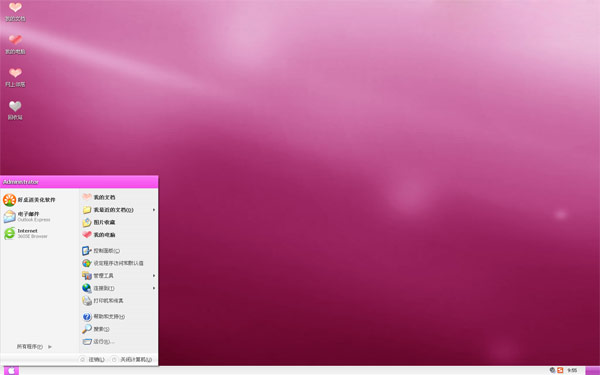Launch Internet 360SE Browser from Start menu
Viewport: 600px width, 375px height.
click(x=26, y=233)
